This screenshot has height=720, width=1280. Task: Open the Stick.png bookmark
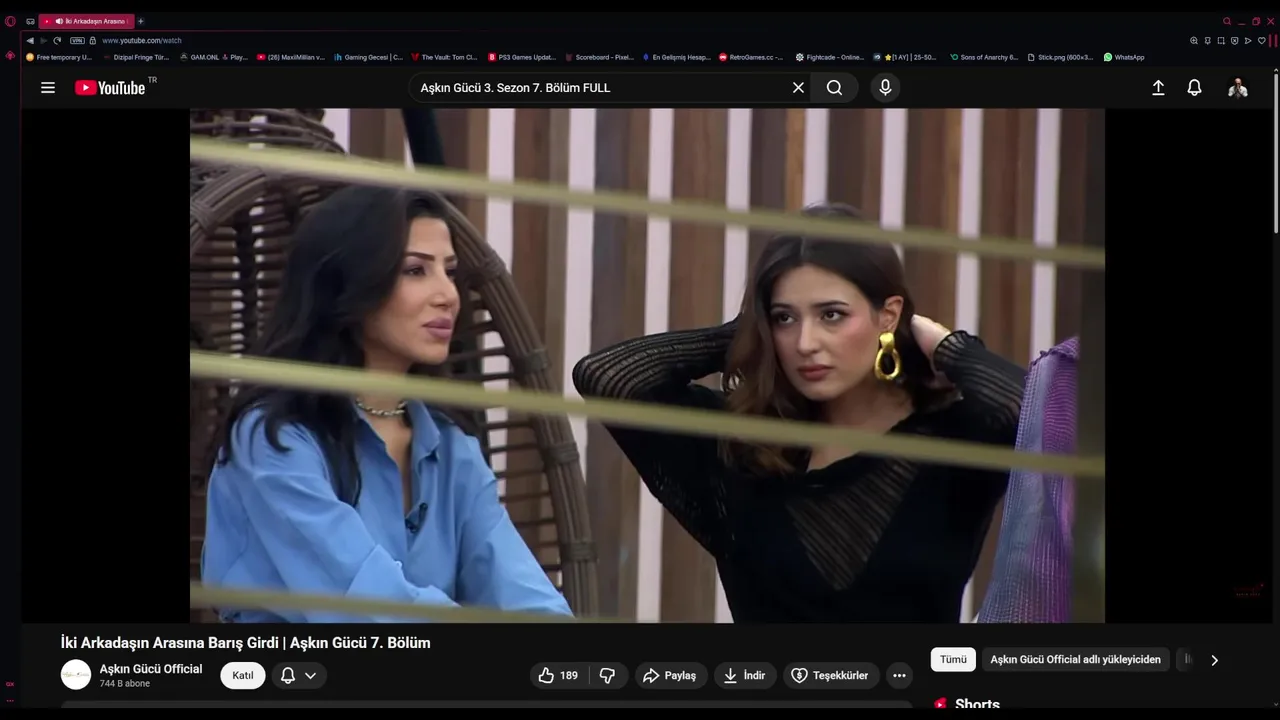pos(1061,57)
